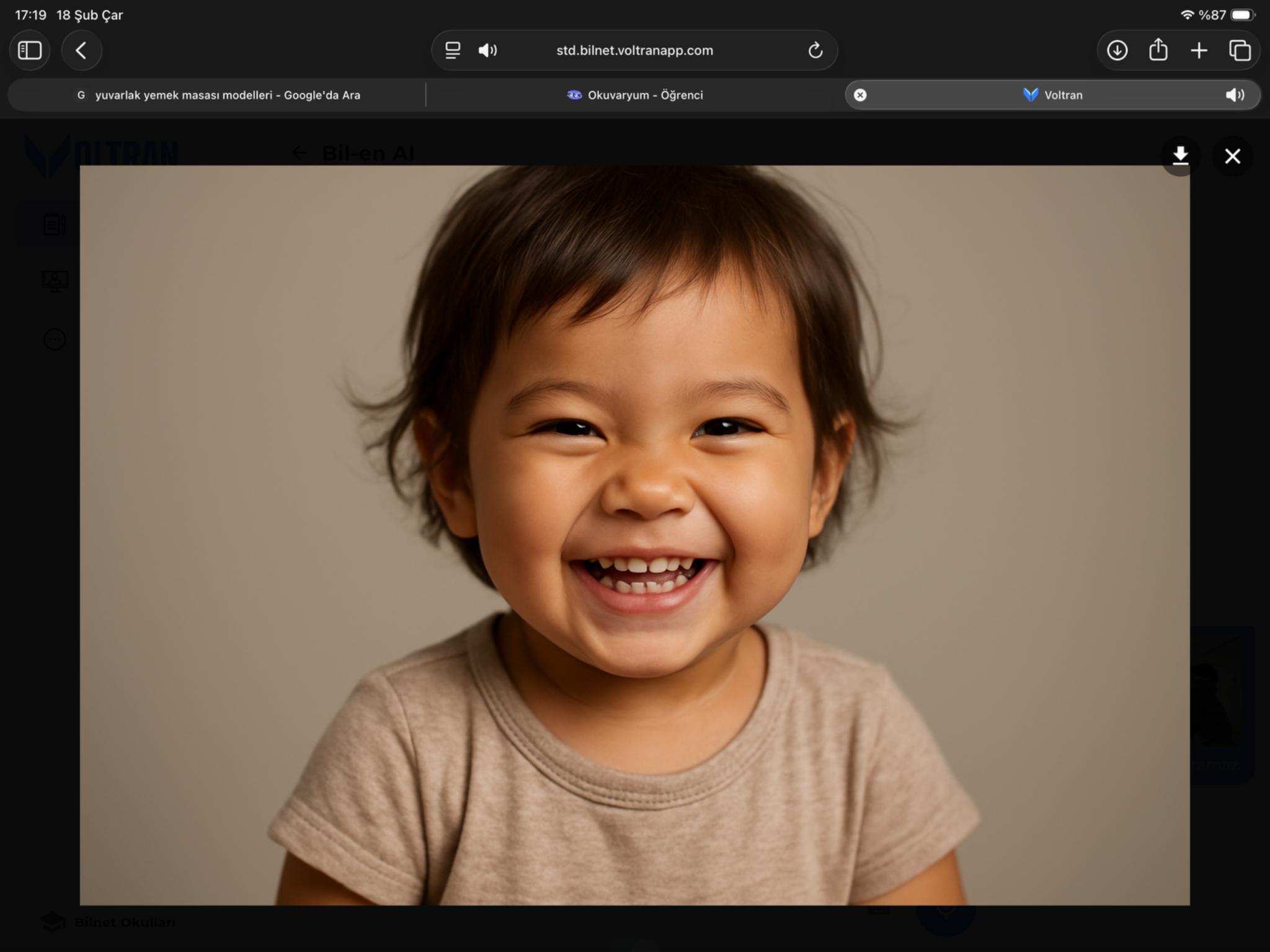
Task: Mute audio from the address bar
Action: pyautogui.click(x=487, y=50)
